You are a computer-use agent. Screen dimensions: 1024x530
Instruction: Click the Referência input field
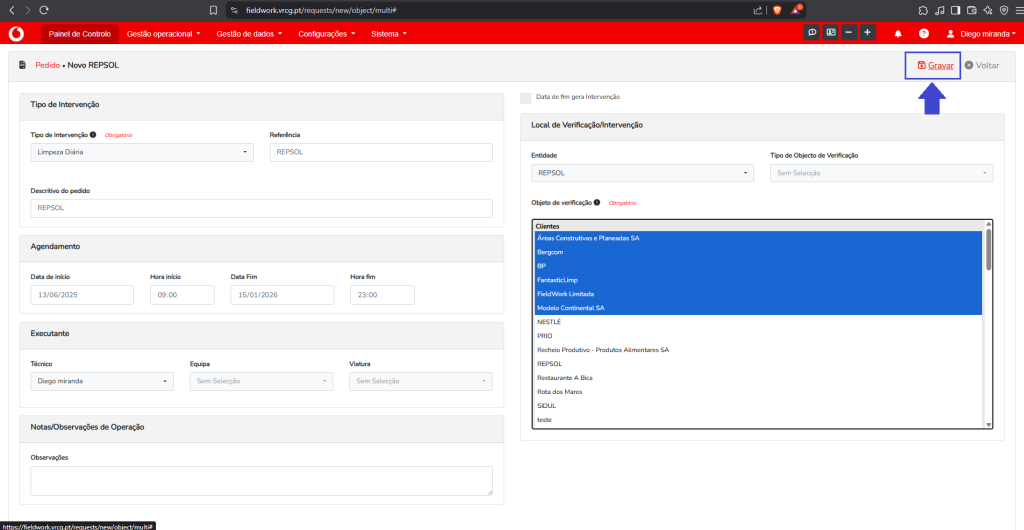tap(381, 152)
